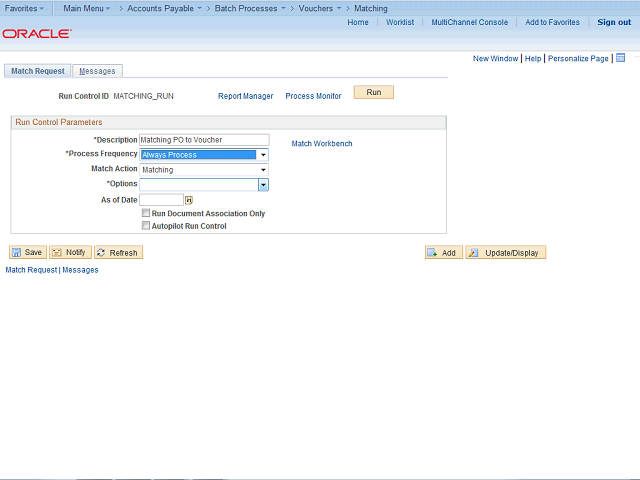
Task: Enable Run Document Association Only checkbox
Action: (146, 213)
